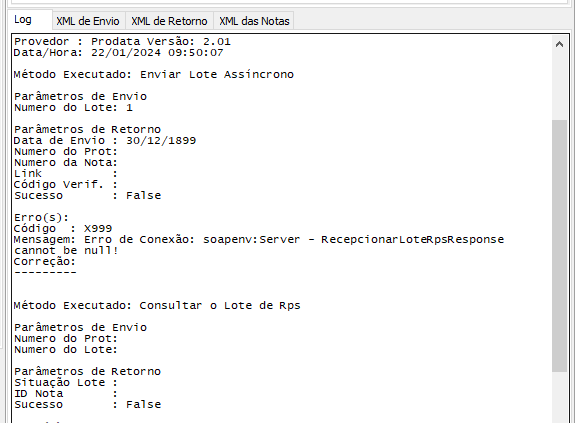Click the 'Código Verif.' line
The height and width of the screenshot is (423, 575).
66,184
